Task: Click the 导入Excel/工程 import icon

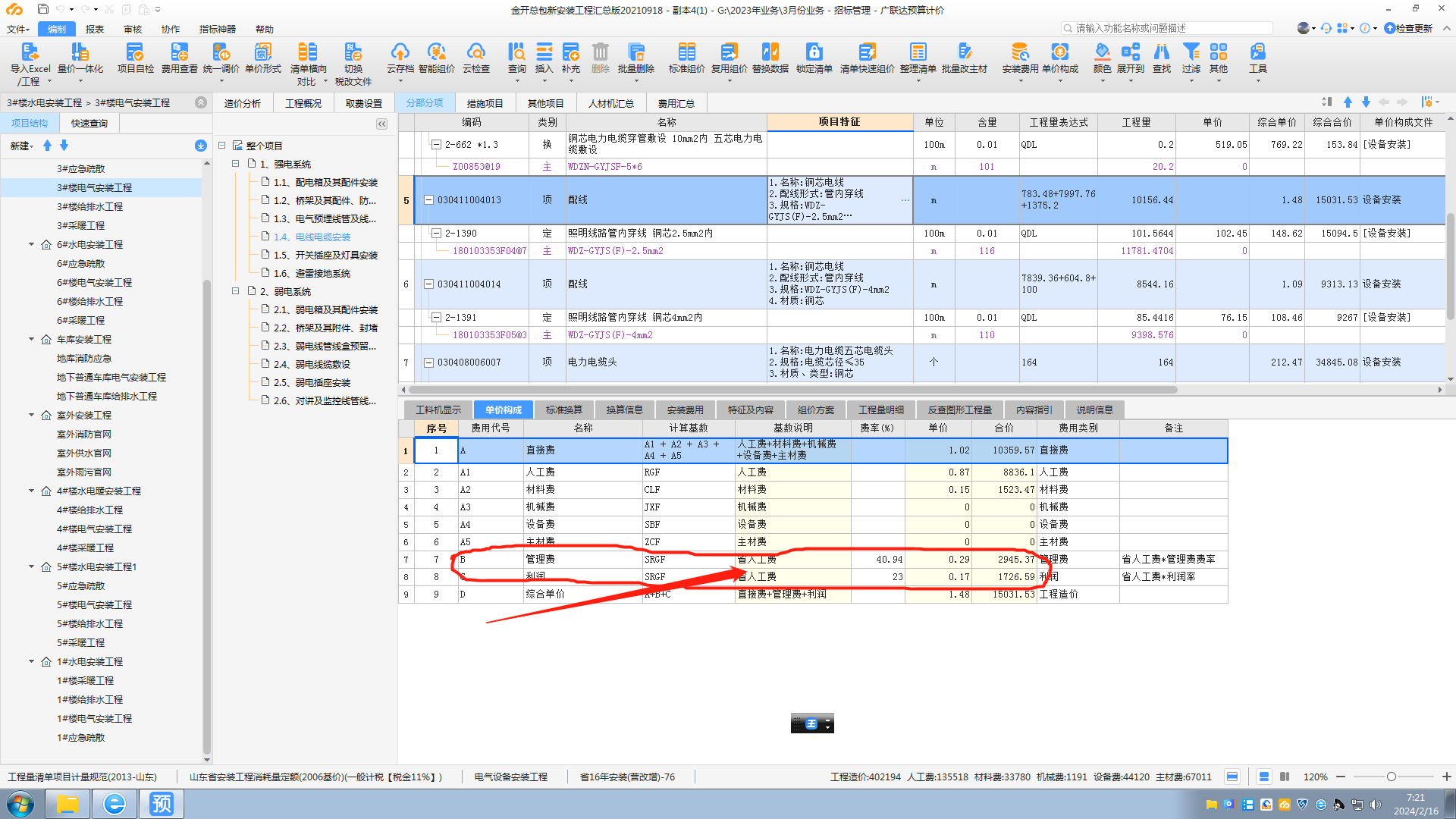Action: coord(30,52)
